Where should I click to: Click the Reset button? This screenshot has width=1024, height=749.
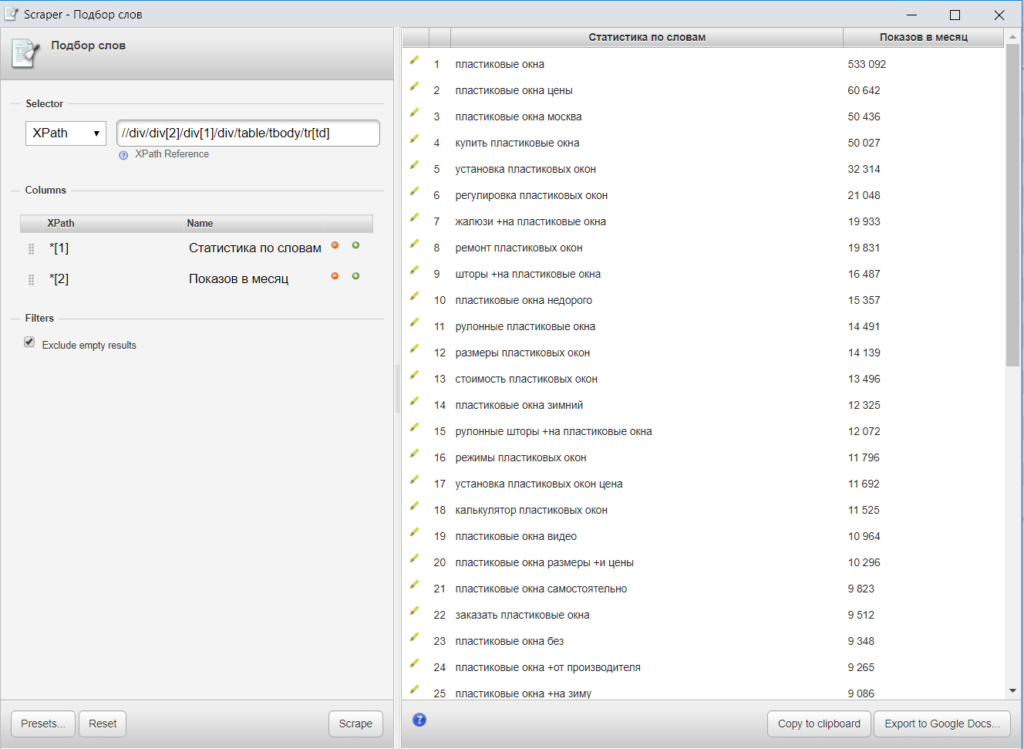(x=103, y=724)
